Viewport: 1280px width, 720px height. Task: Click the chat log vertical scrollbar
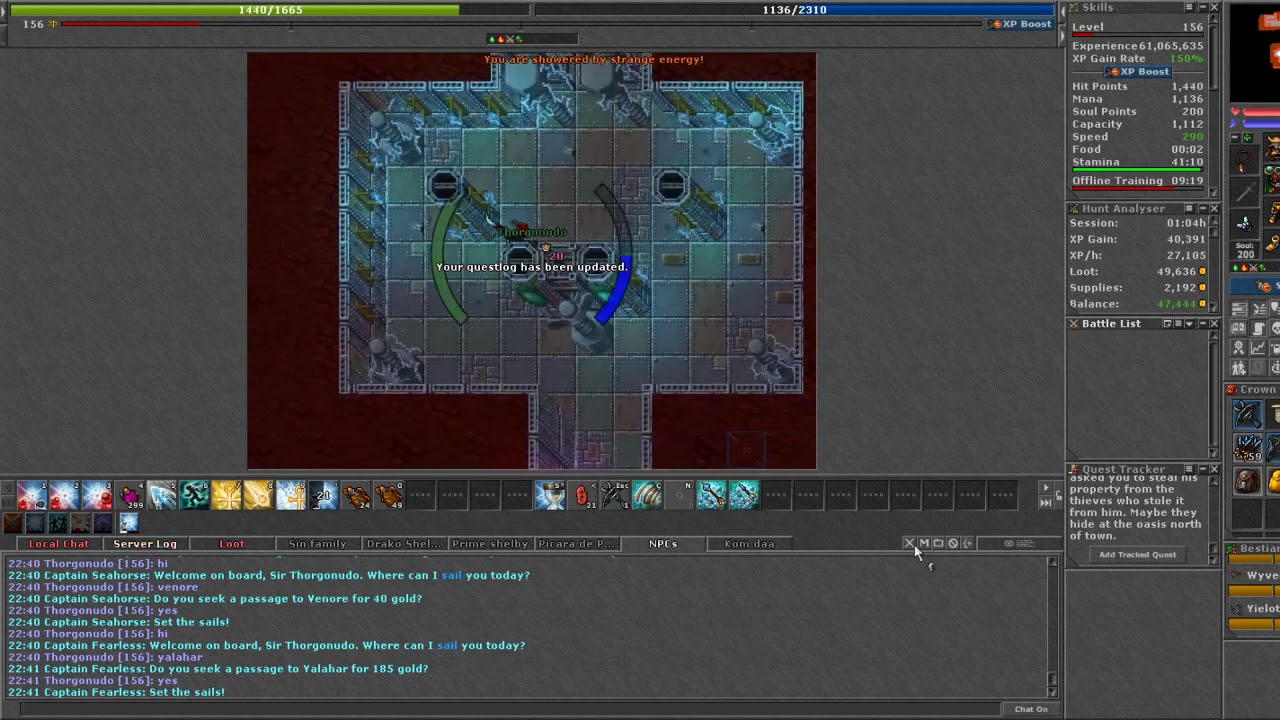point(1052,627)
